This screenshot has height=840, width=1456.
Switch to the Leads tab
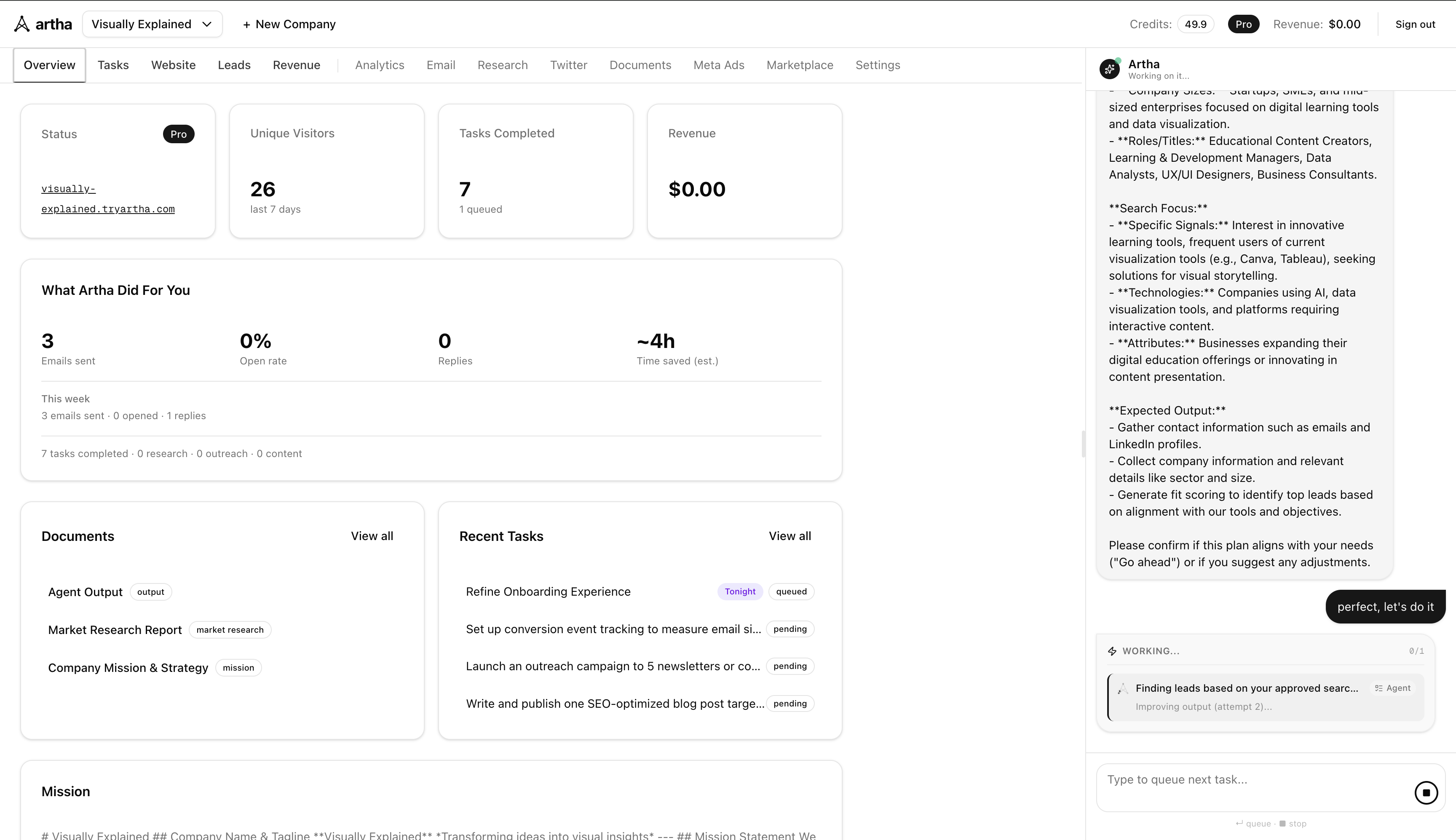pos(234,65)
